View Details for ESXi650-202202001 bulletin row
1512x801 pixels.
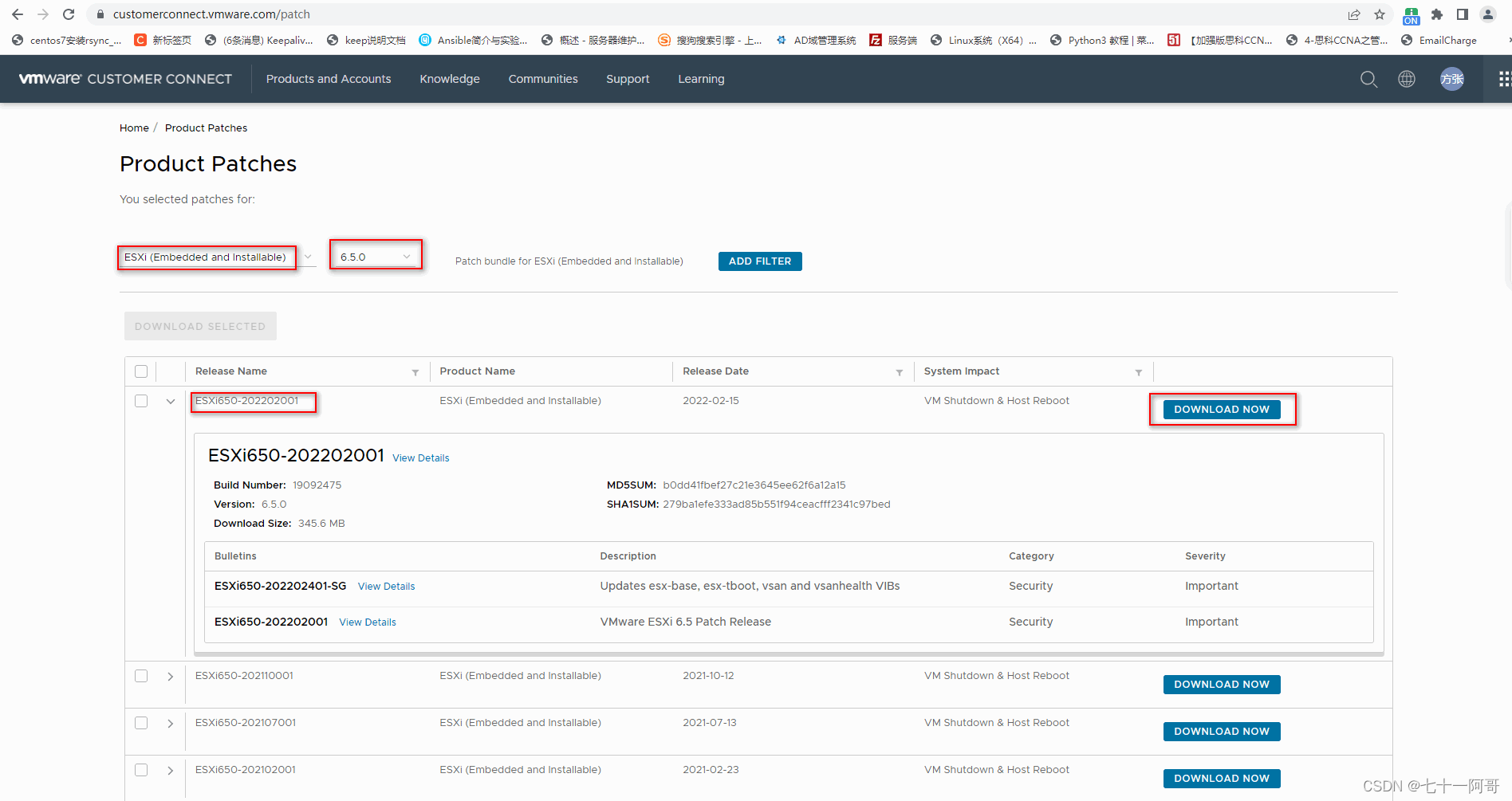[x=368, y=622]
